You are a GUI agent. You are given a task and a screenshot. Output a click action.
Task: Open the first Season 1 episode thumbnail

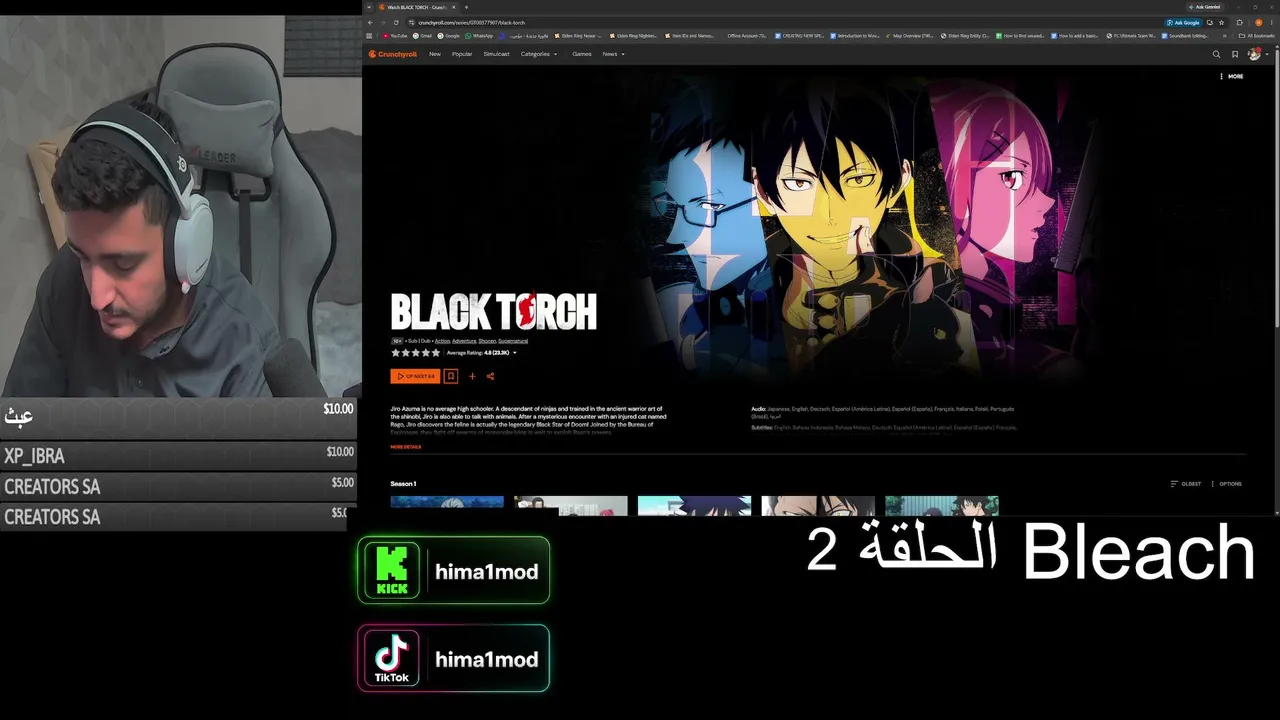point(447,506)
